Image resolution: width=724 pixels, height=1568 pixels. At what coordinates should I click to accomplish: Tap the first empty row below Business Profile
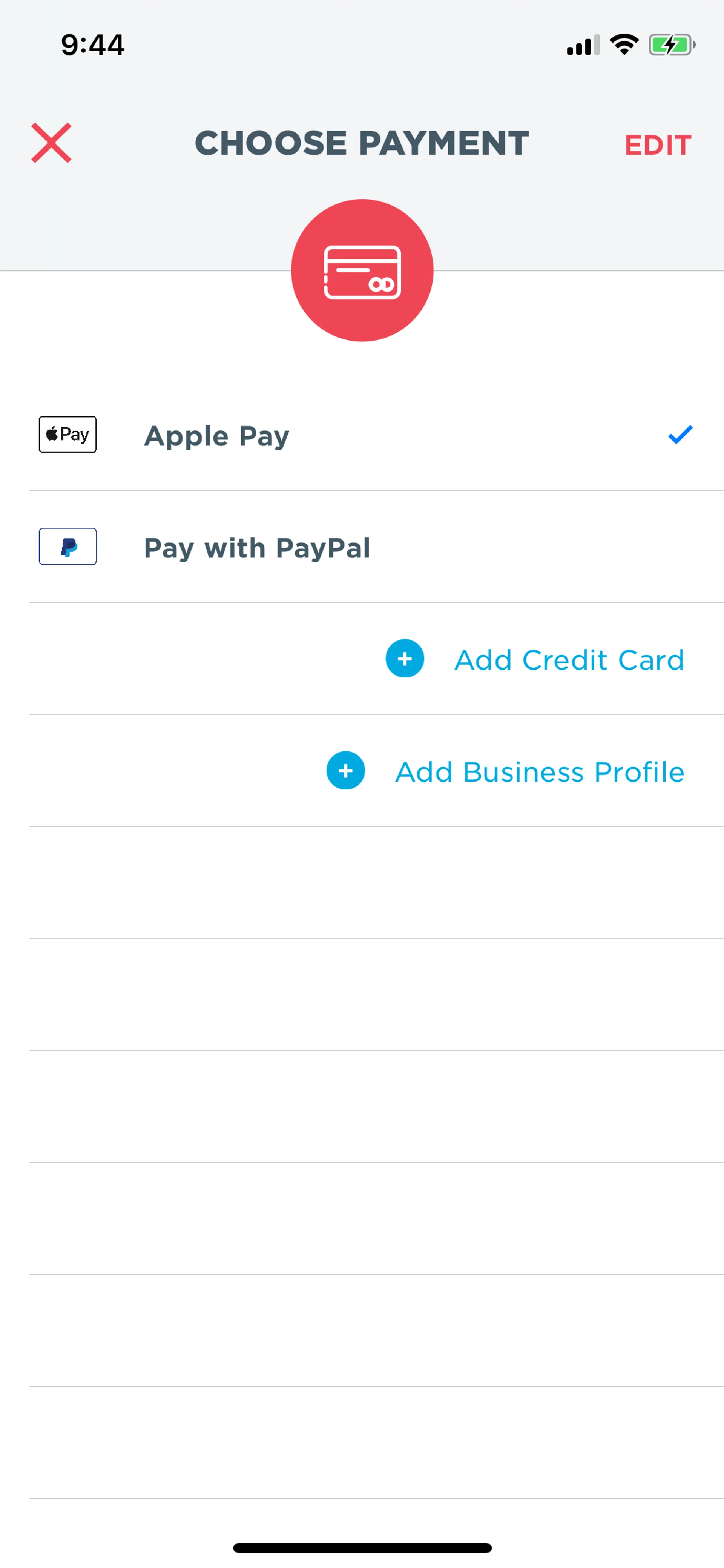[377, 883]
